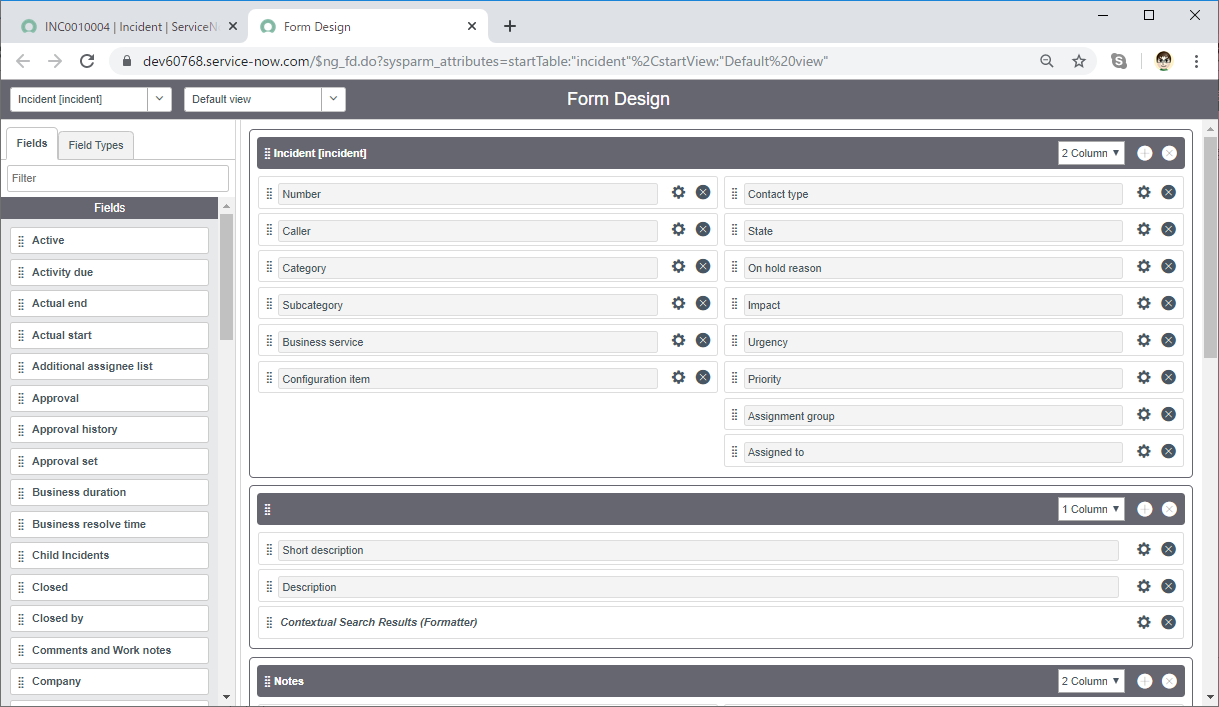Select Closed by field
Screen dimensions: 1219x707
tap(110, 618)
